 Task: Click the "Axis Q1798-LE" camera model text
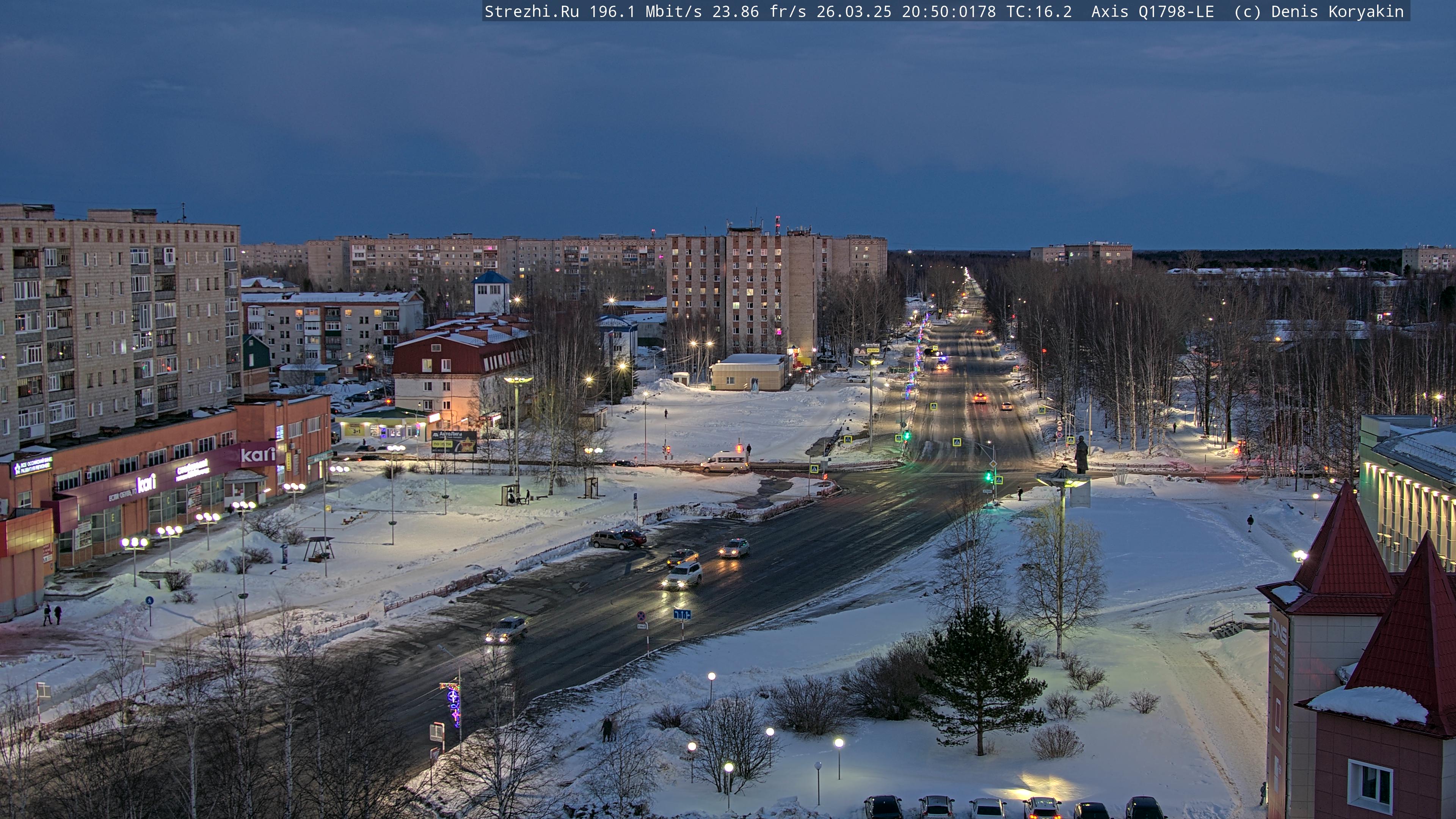click(1153, 11)
